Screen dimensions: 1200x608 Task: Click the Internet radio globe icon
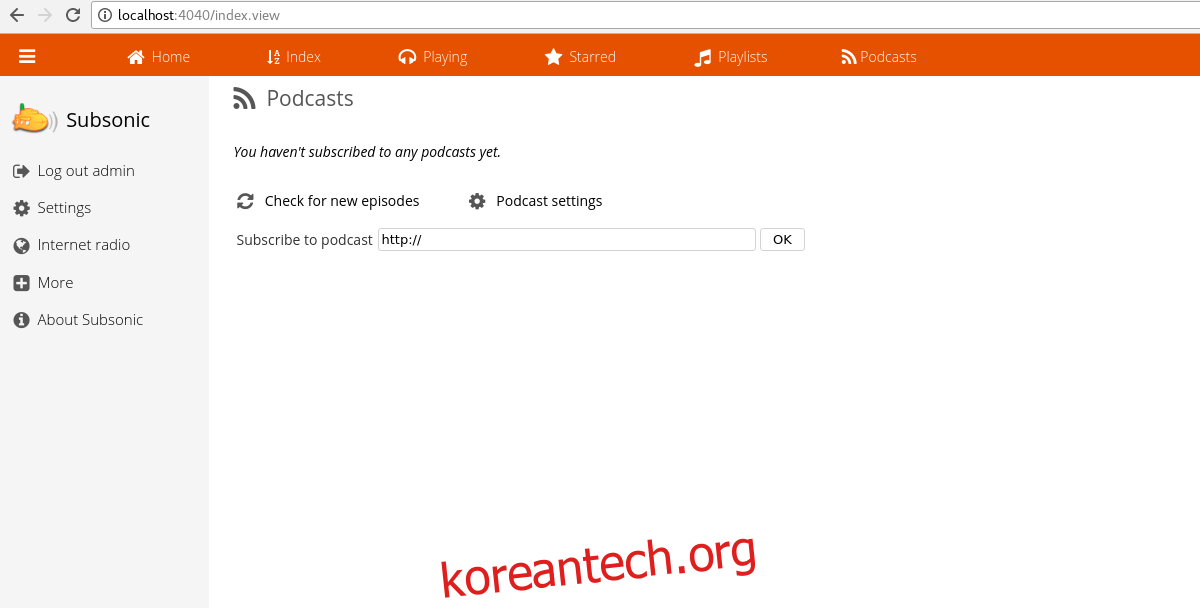coord(21,245)
